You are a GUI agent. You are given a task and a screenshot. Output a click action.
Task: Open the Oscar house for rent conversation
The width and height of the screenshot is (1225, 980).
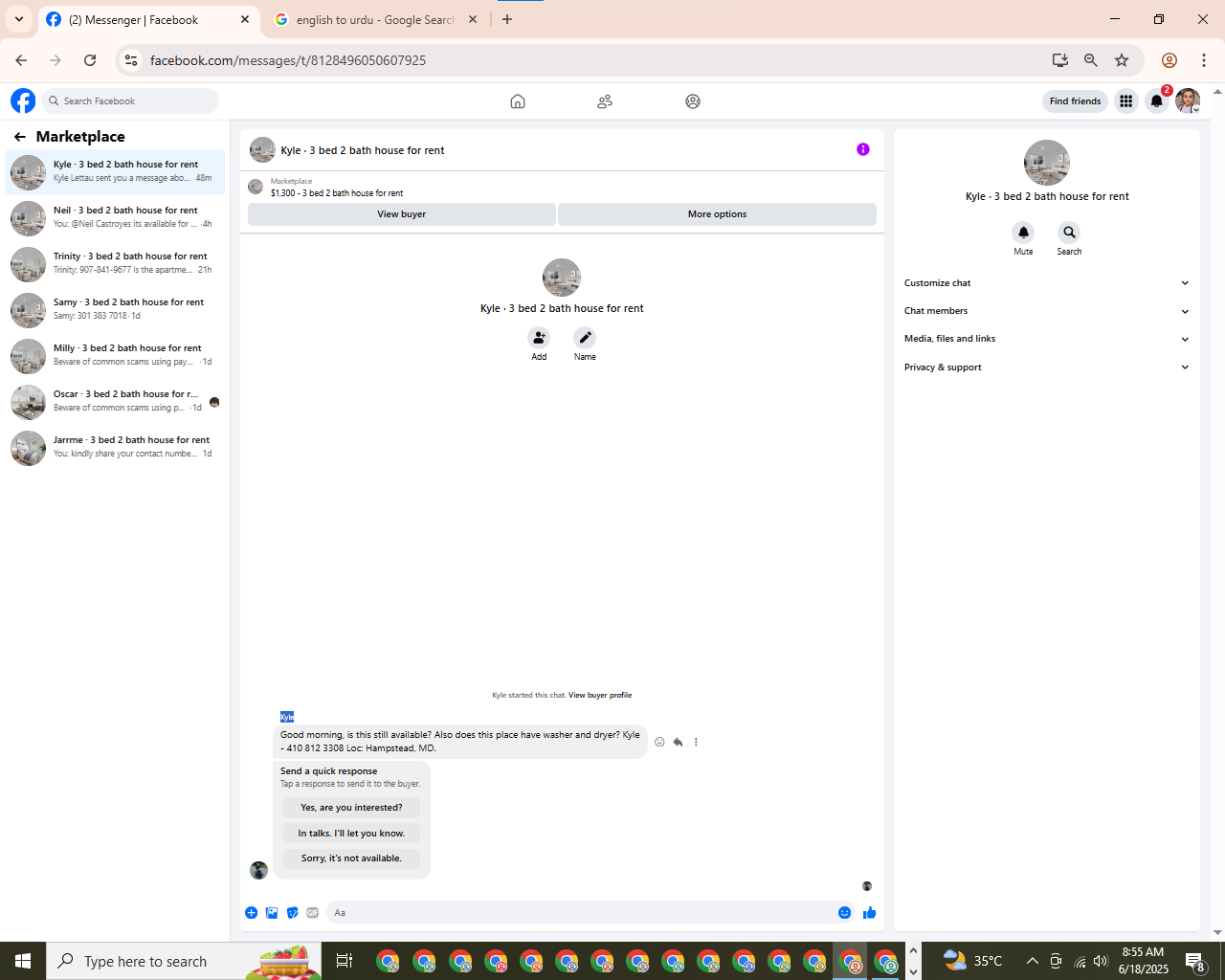click(x=115, y=402)
